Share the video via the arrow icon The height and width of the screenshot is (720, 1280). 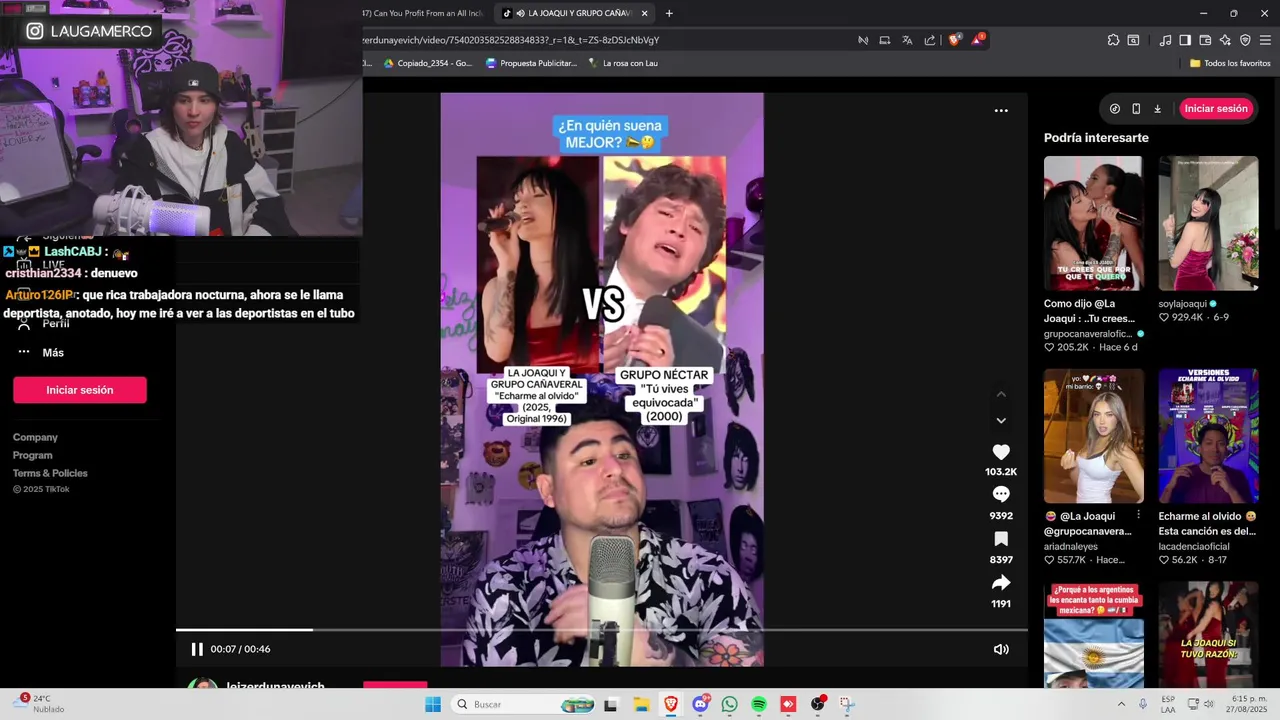tap(1001, 583)
